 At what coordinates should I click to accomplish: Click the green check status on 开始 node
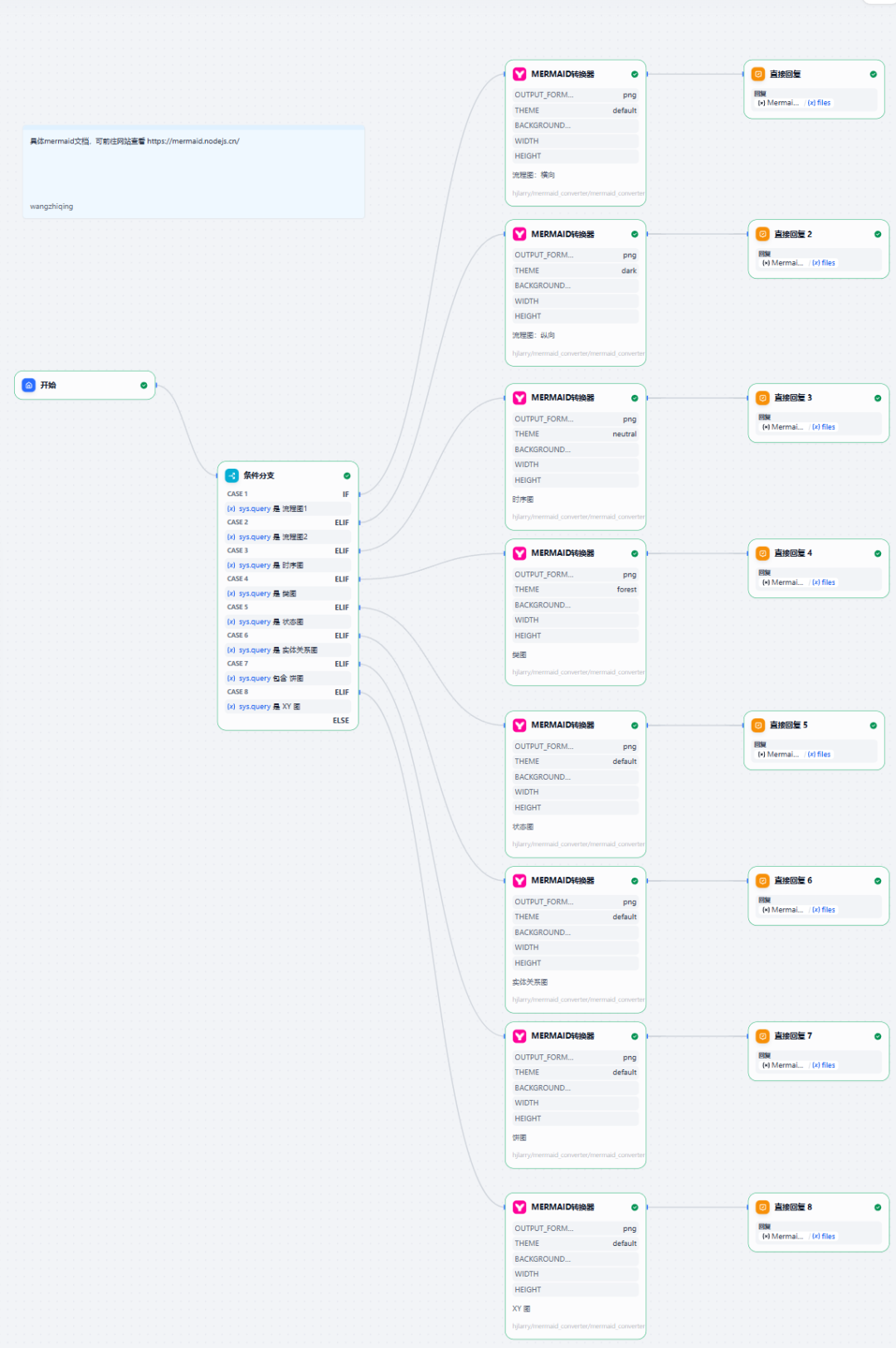point(144,385)
